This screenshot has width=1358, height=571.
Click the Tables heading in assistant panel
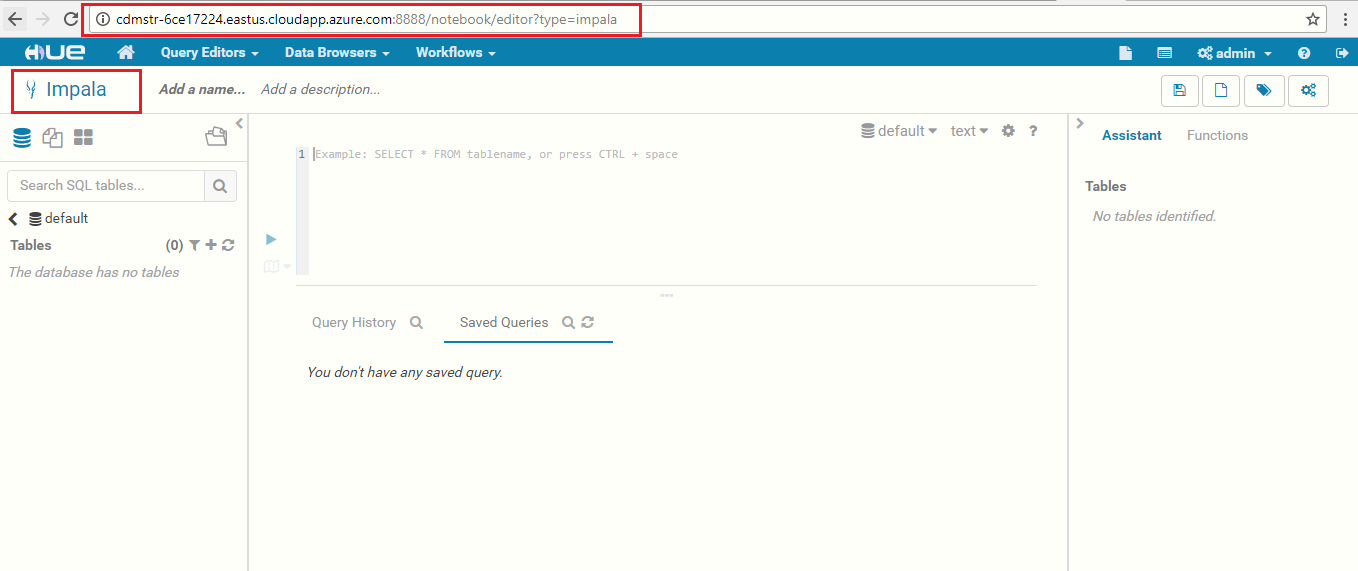pos(1105,187)
